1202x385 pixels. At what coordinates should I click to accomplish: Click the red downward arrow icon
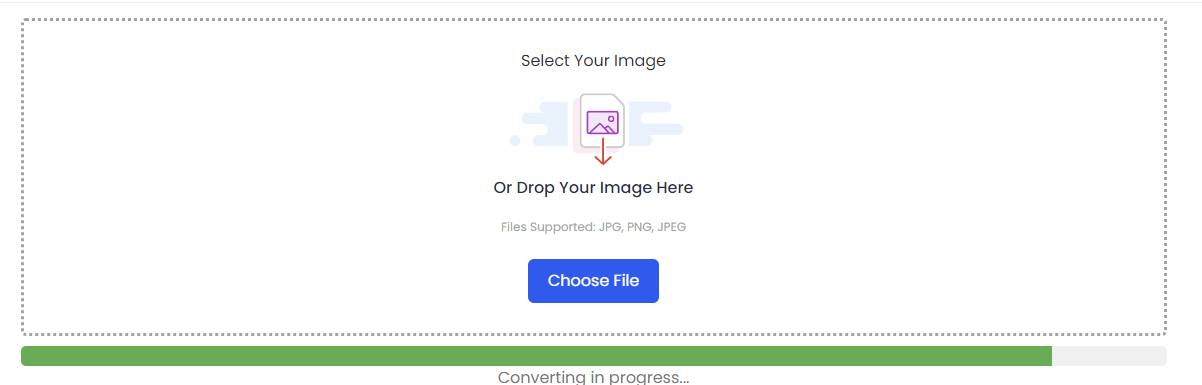click(x=602, y=151)
